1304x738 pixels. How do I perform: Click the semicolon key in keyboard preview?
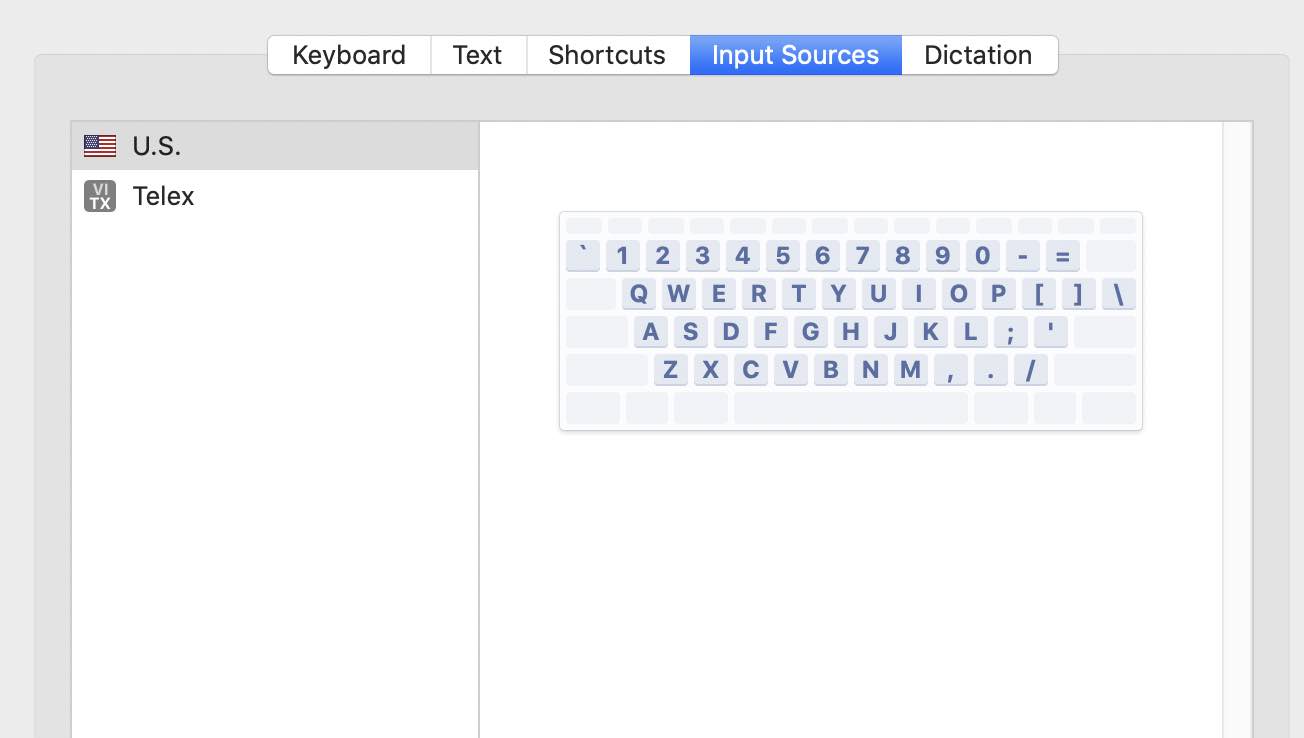click(1011, 332)
